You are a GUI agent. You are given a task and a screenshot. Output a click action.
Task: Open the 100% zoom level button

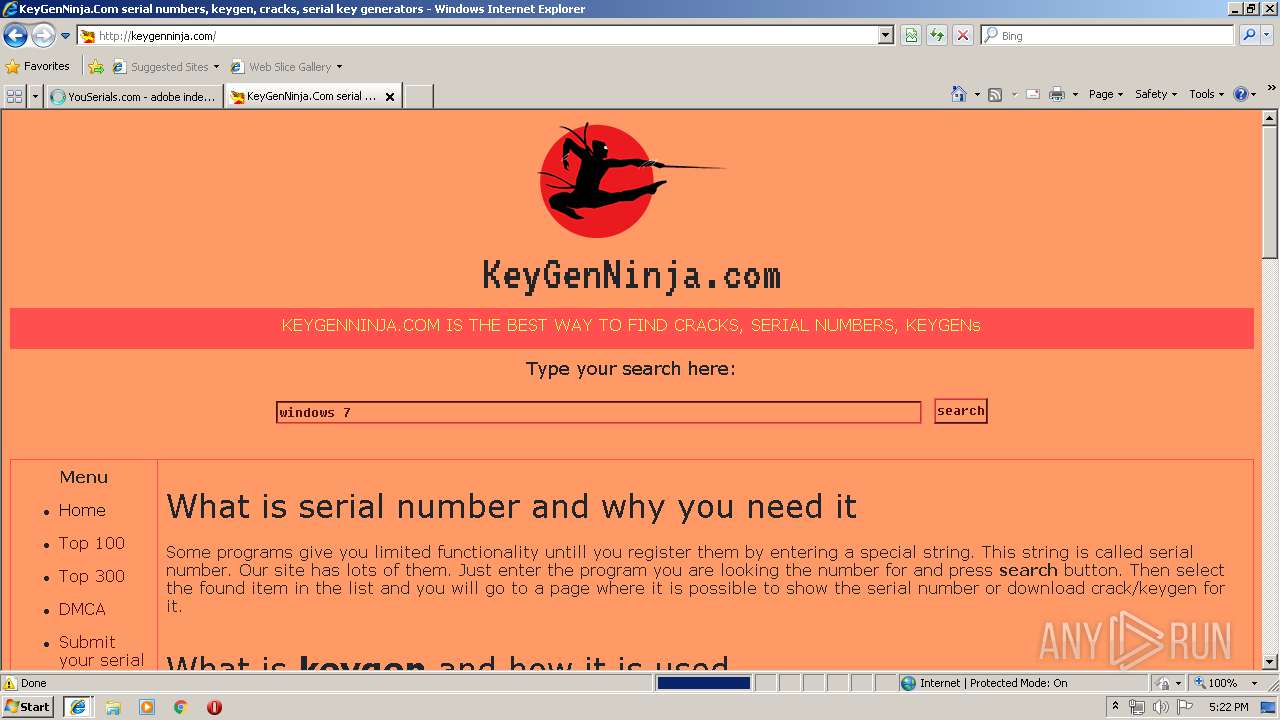tap(1216, 683)
